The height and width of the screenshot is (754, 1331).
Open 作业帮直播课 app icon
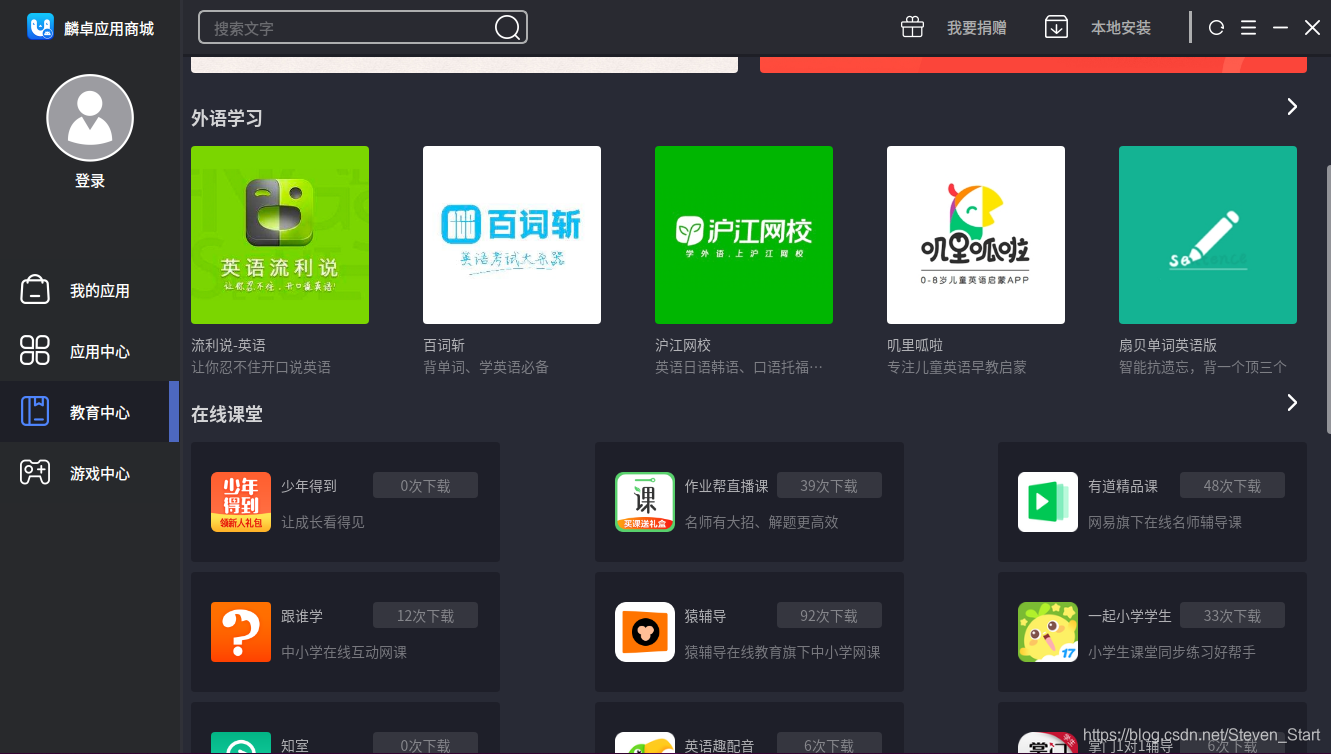pos(645,502)
